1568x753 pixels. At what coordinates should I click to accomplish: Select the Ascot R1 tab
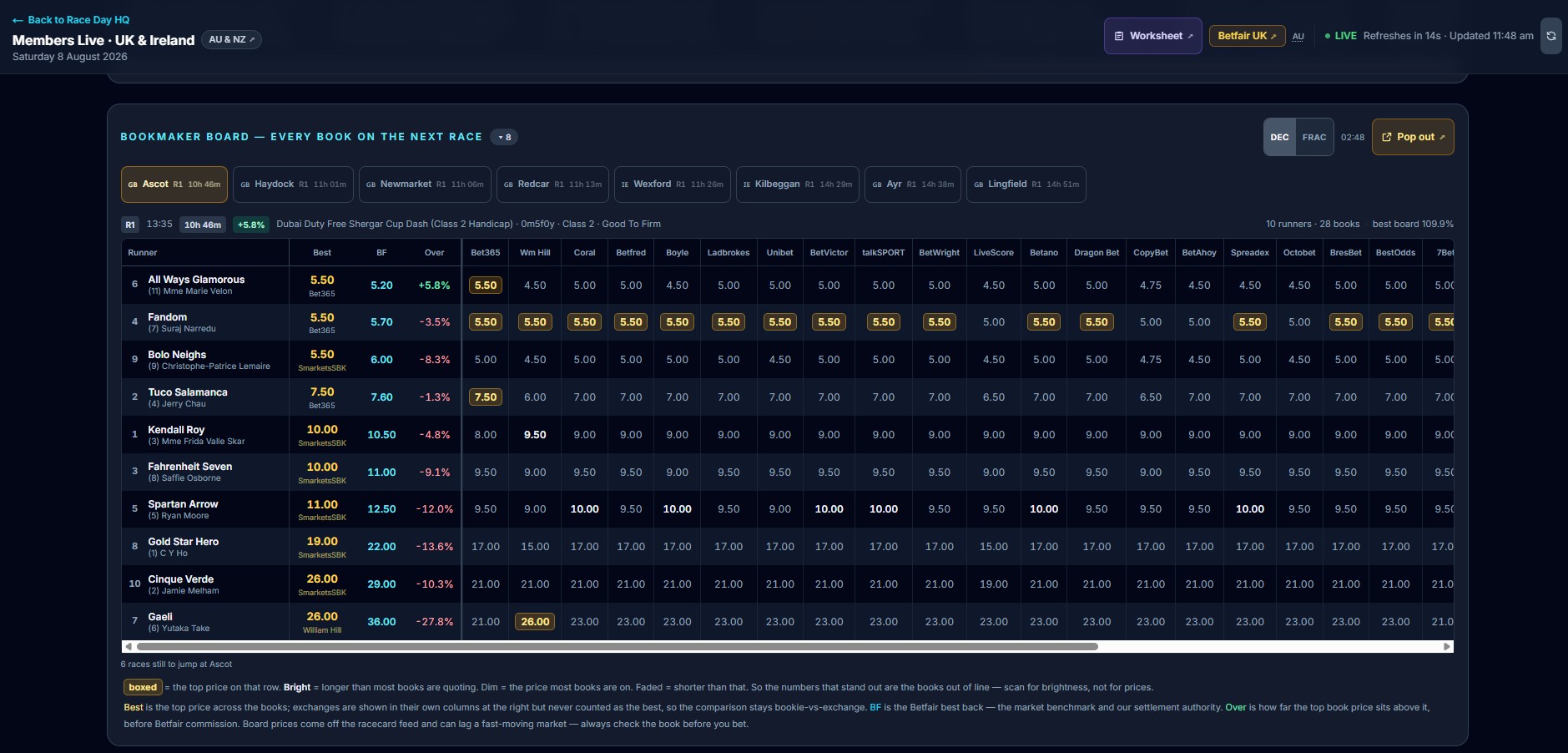click(x=174, y=184)
